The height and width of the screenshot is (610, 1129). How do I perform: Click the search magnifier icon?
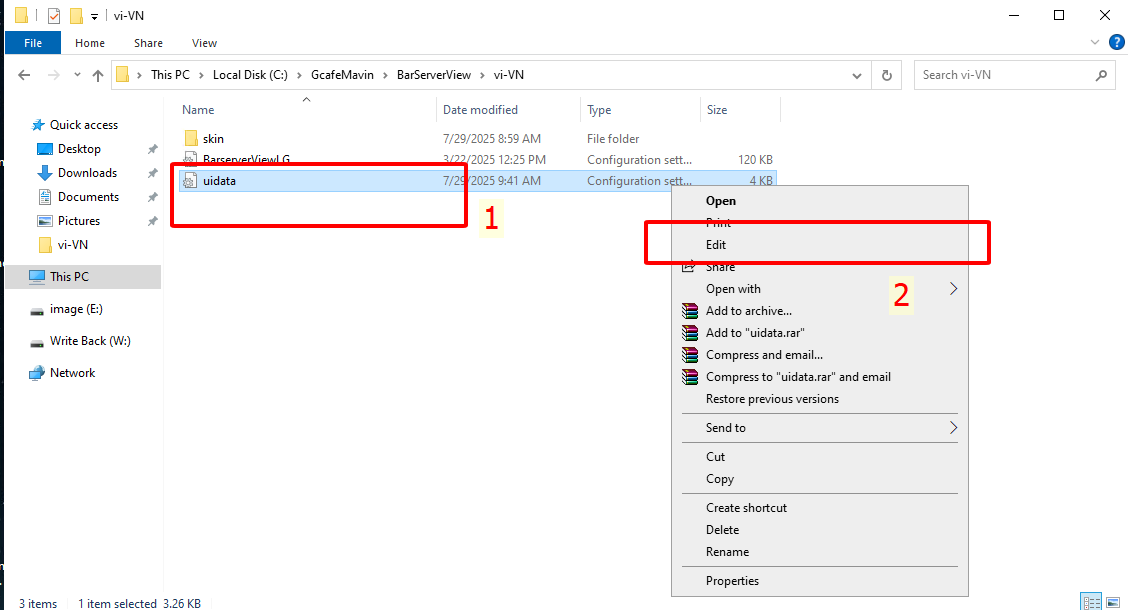click(x=1101, y=75)
